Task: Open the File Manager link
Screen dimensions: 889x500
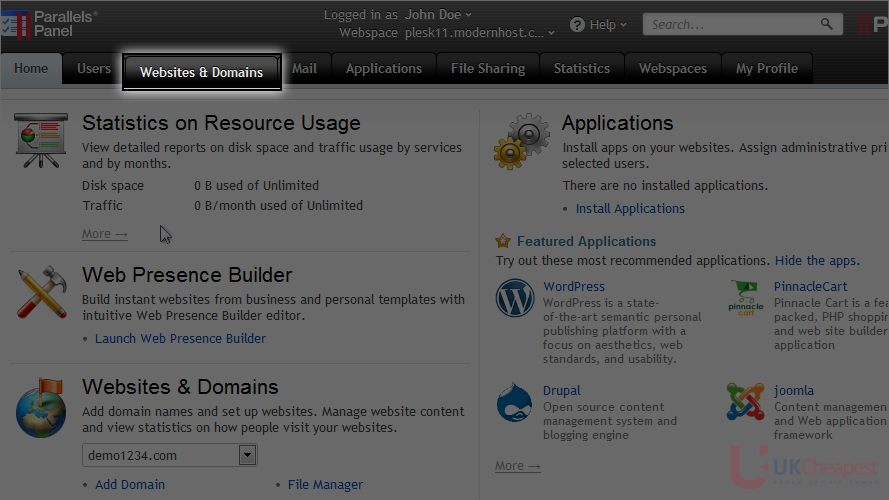Action: [325, 485]
